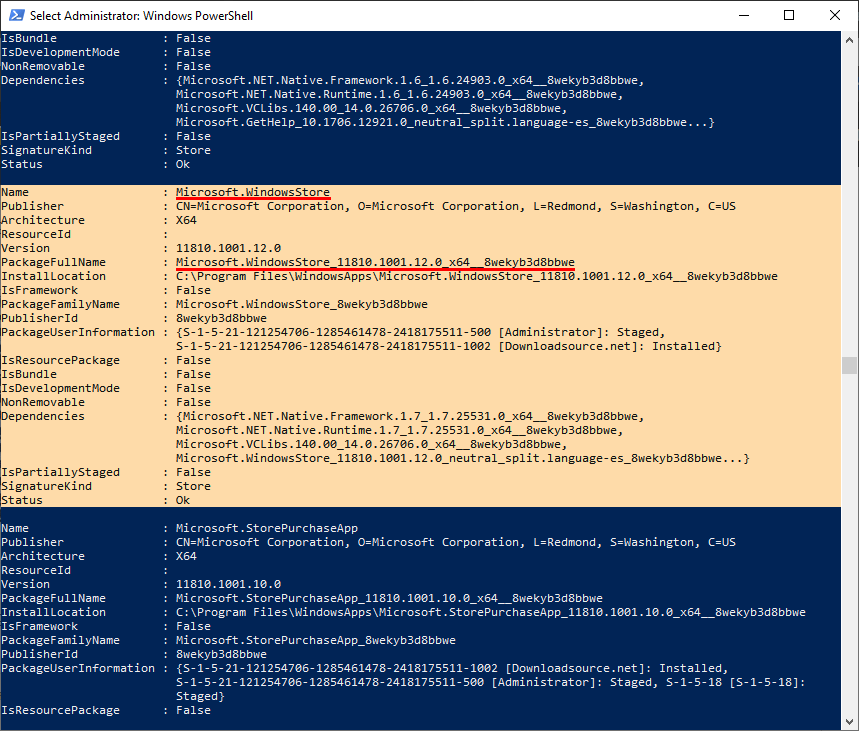
Task: Click the WindowsStore Architecture X64 value
Action: 186,220
